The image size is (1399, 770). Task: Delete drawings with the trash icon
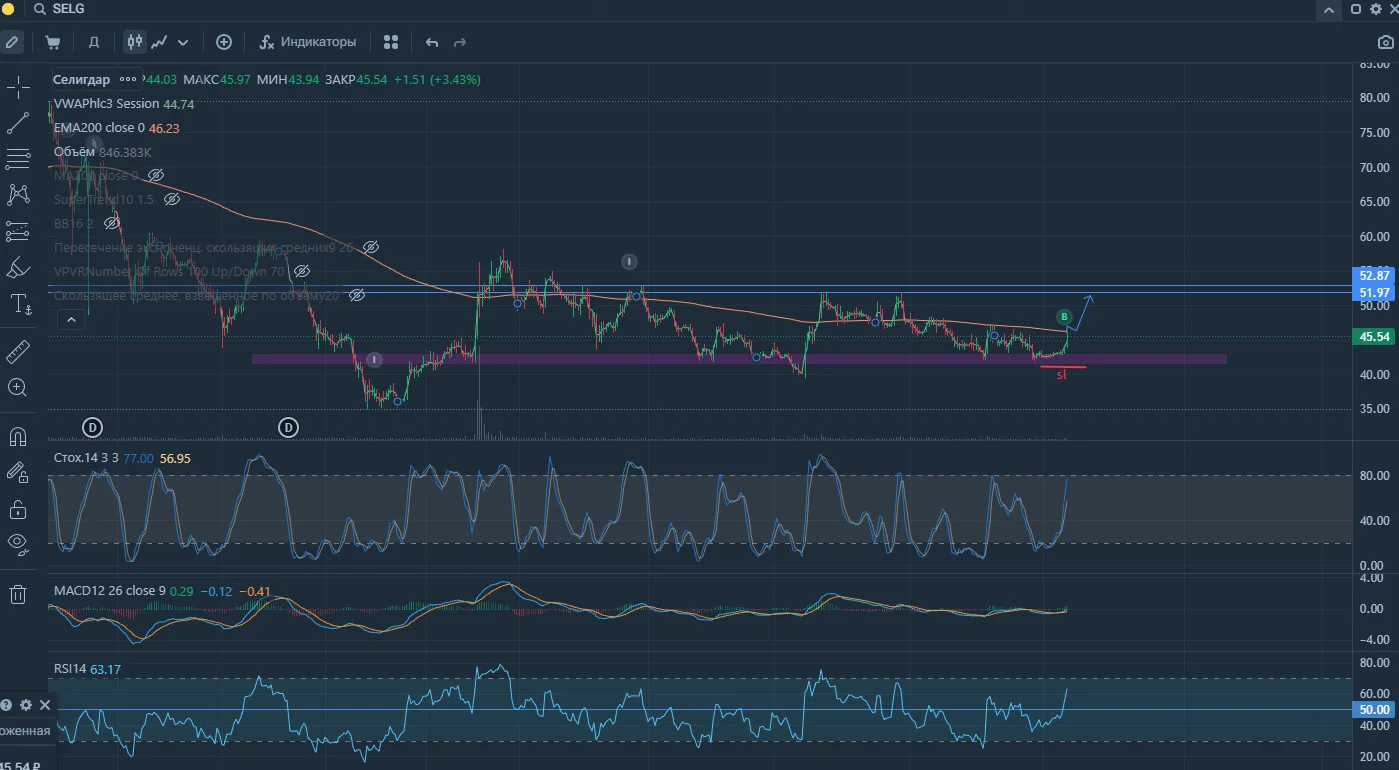click(18, 594)
